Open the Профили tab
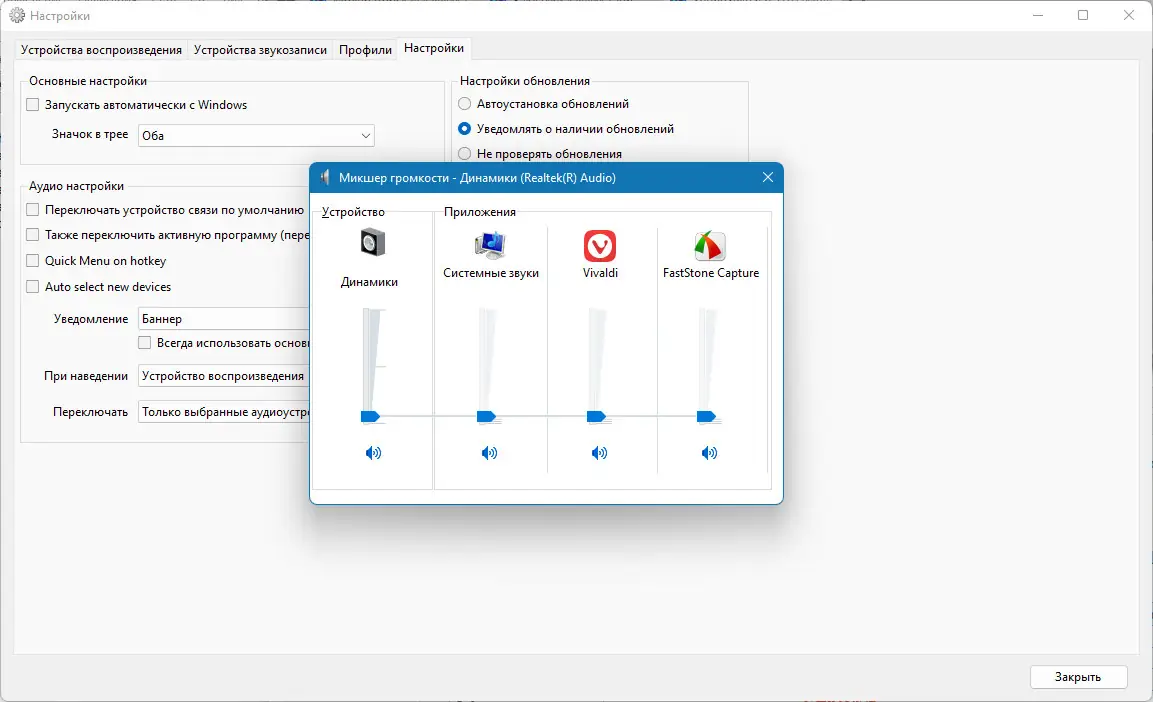The height and width of the screenshot is (702, 1153). 365,49
